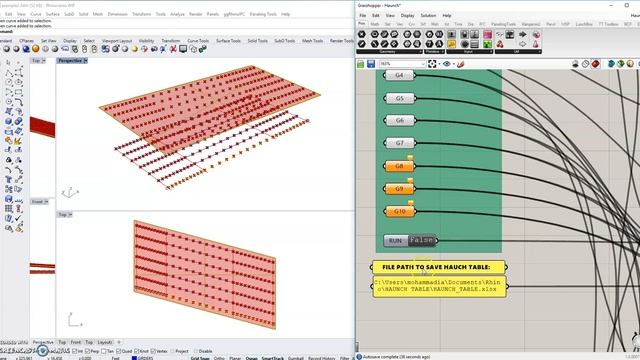The width and height of the screenshot is (640, 360).
Task: Click the blue globe sphere icon in Rhino toolbar
Action: point(26,49)
